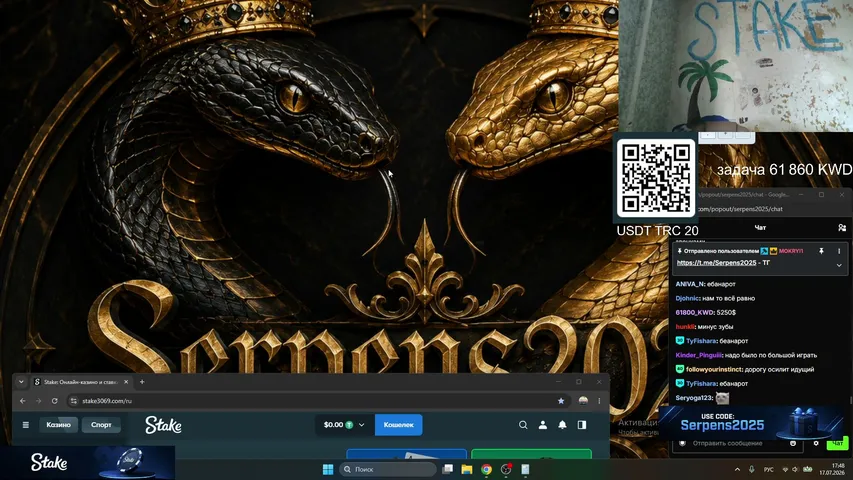Open Stake hamburger menu
Image resolution: width=853 pixels, height=480 pixels.
click(x=26, y=425)
